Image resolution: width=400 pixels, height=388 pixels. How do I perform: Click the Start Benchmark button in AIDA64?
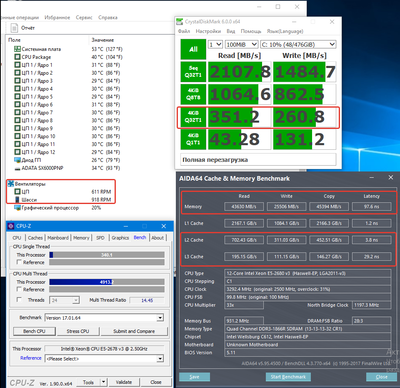288,377
